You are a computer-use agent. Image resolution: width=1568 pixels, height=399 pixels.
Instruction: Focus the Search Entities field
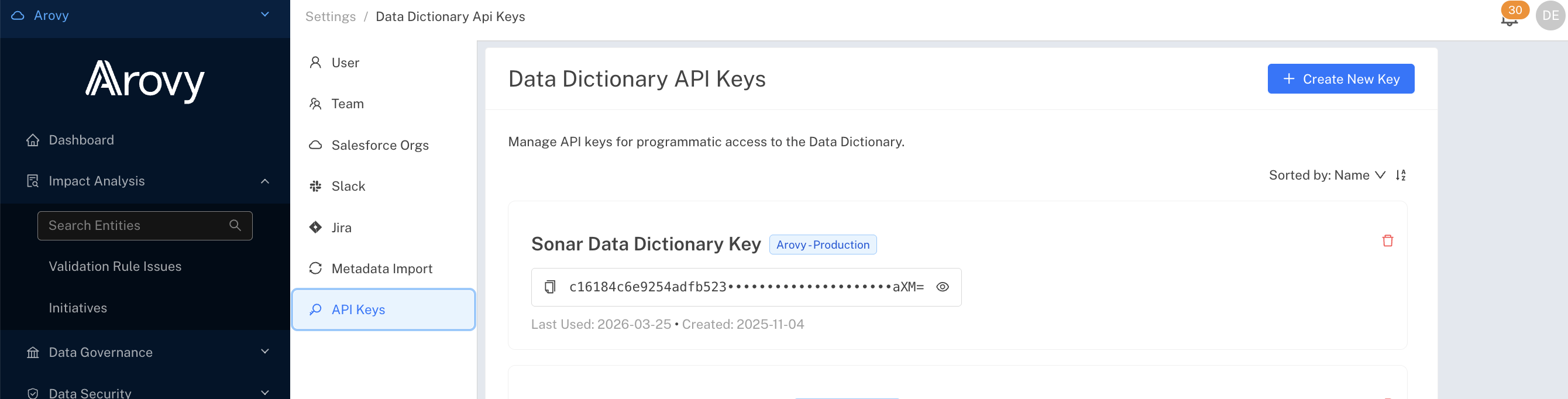(x=145, y=226)
